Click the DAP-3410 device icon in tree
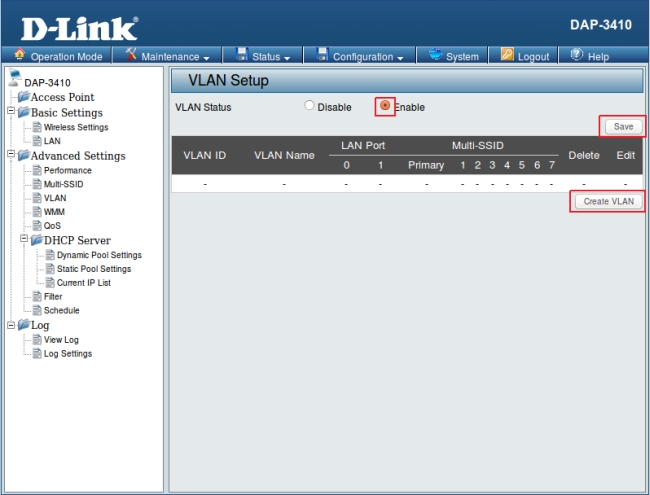This screenshot has height=495, width=650. click(x=12, y=82)
